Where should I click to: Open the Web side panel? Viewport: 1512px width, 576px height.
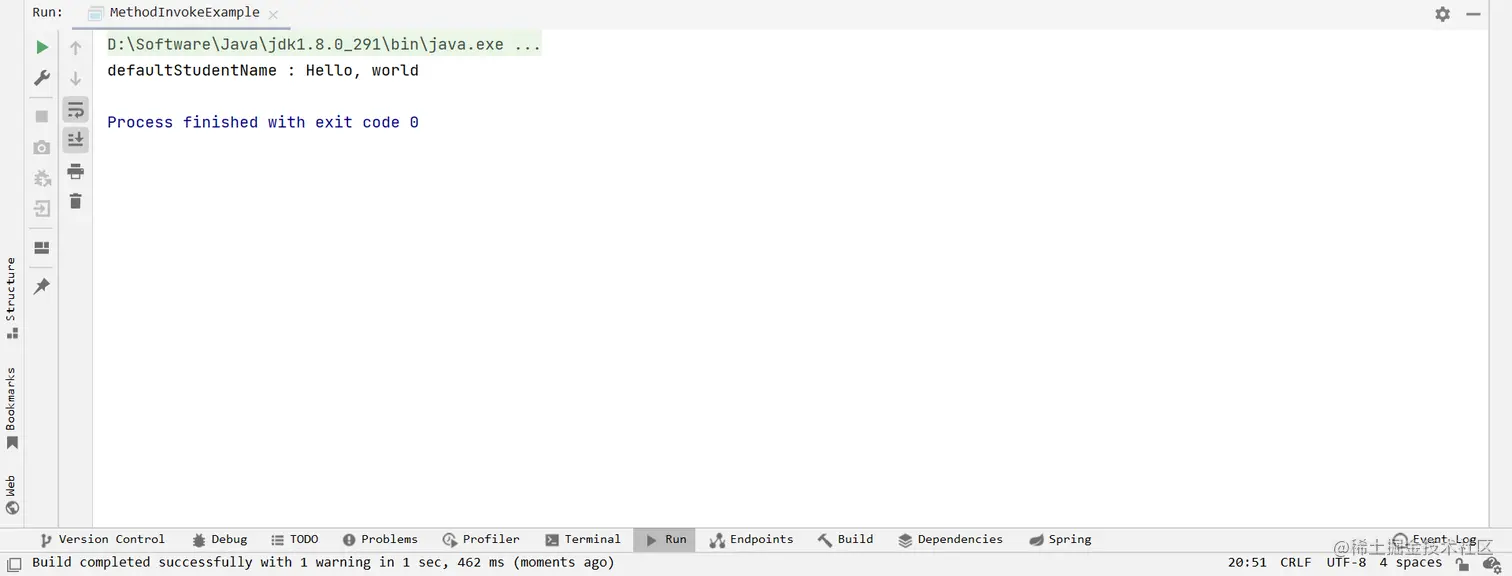pos(11,495)
